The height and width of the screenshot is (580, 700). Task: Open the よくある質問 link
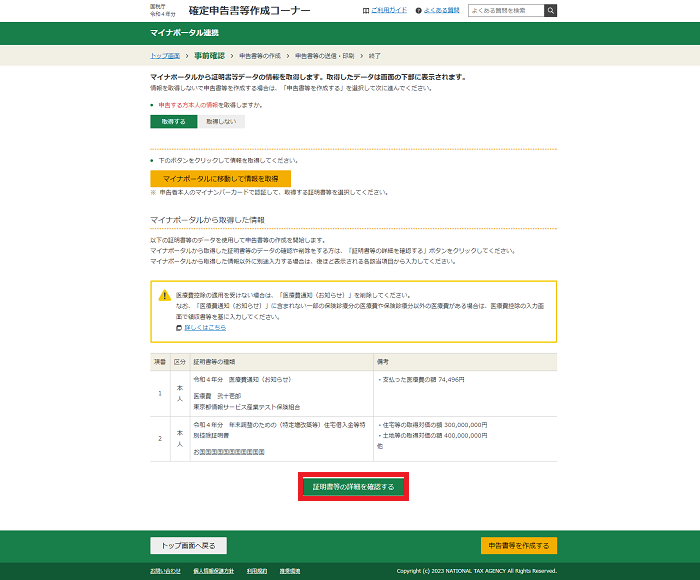pos(440,10)
